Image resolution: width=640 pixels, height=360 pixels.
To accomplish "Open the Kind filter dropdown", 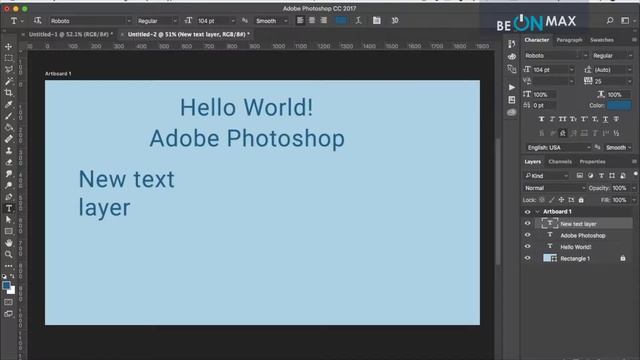I will point(547,176).
